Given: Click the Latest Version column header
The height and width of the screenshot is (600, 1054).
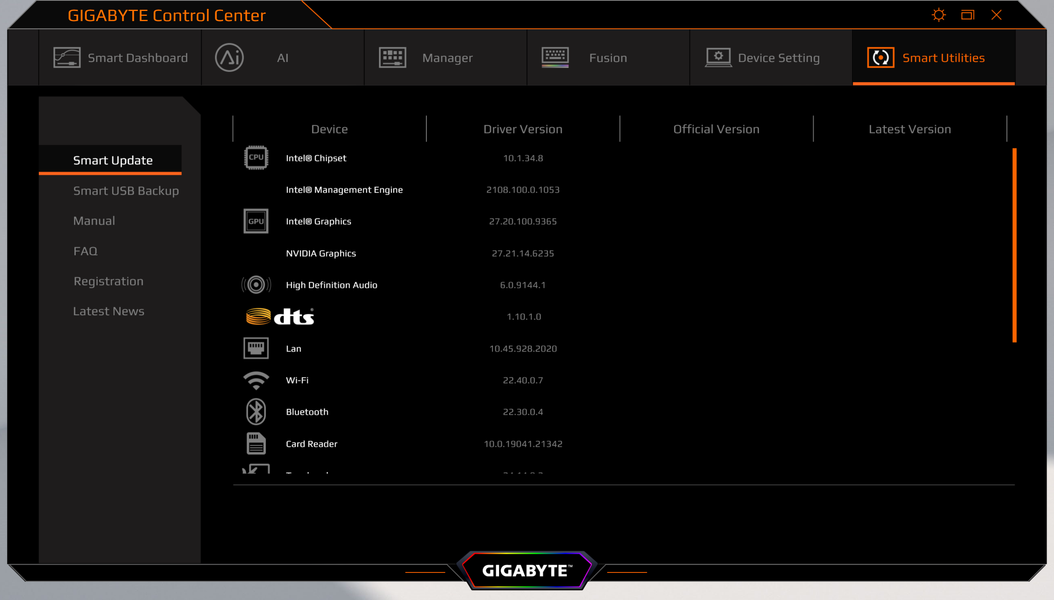Looking at the screenshot, I should pyautogui.click(x=910, y=129).
